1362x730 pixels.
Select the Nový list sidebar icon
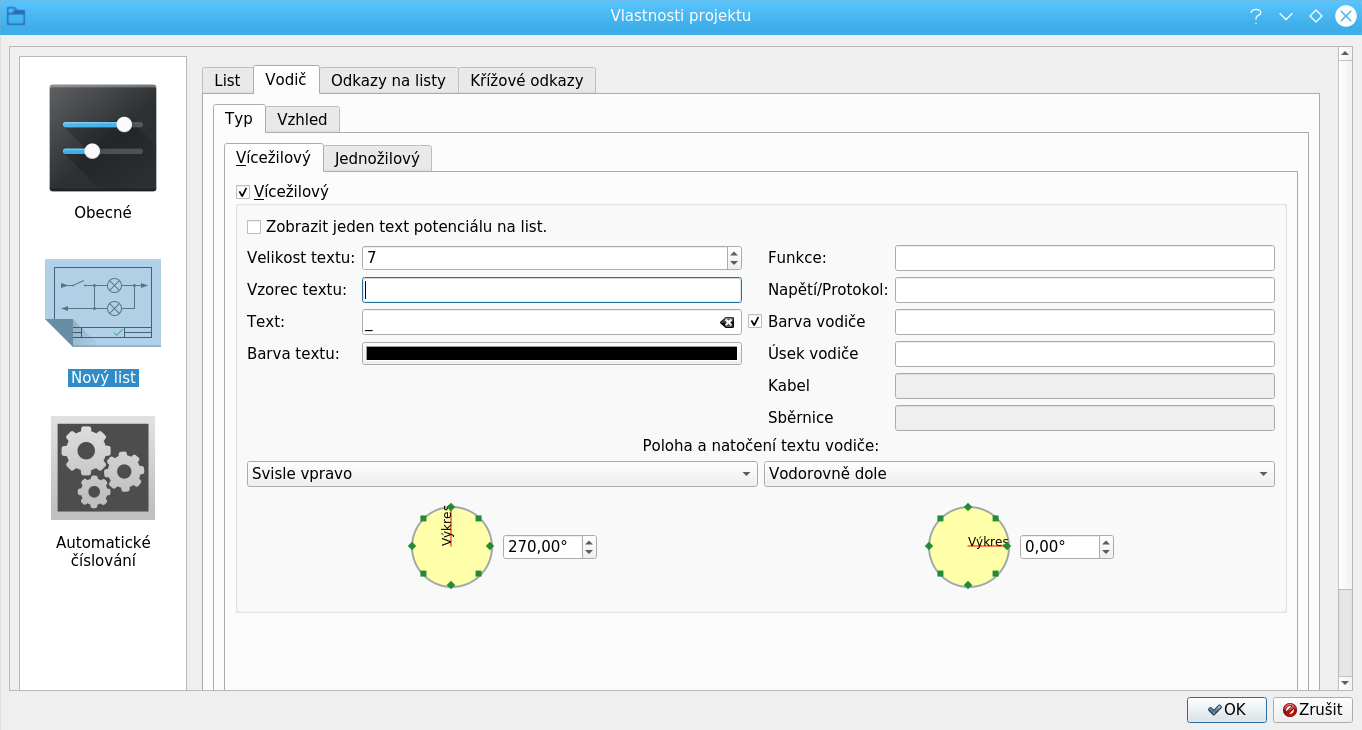click(x=103, y=304)
